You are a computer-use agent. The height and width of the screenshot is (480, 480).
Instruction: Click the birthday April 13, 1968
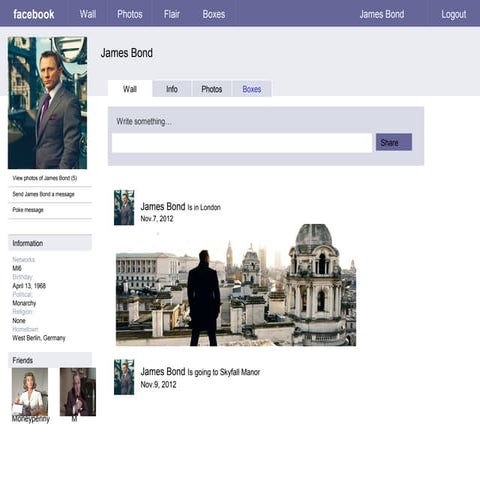tap(29, 286)
